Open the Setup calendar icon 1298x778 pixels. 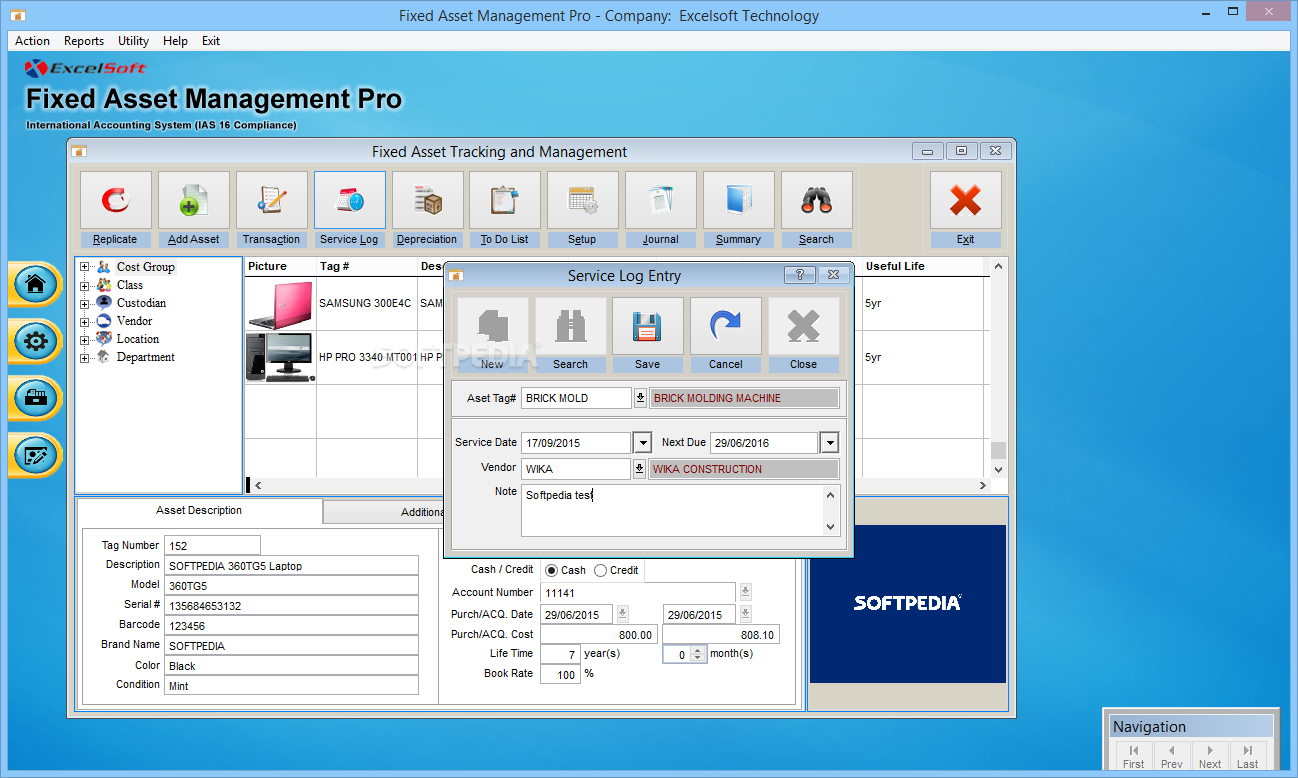(x=583, y=200)
